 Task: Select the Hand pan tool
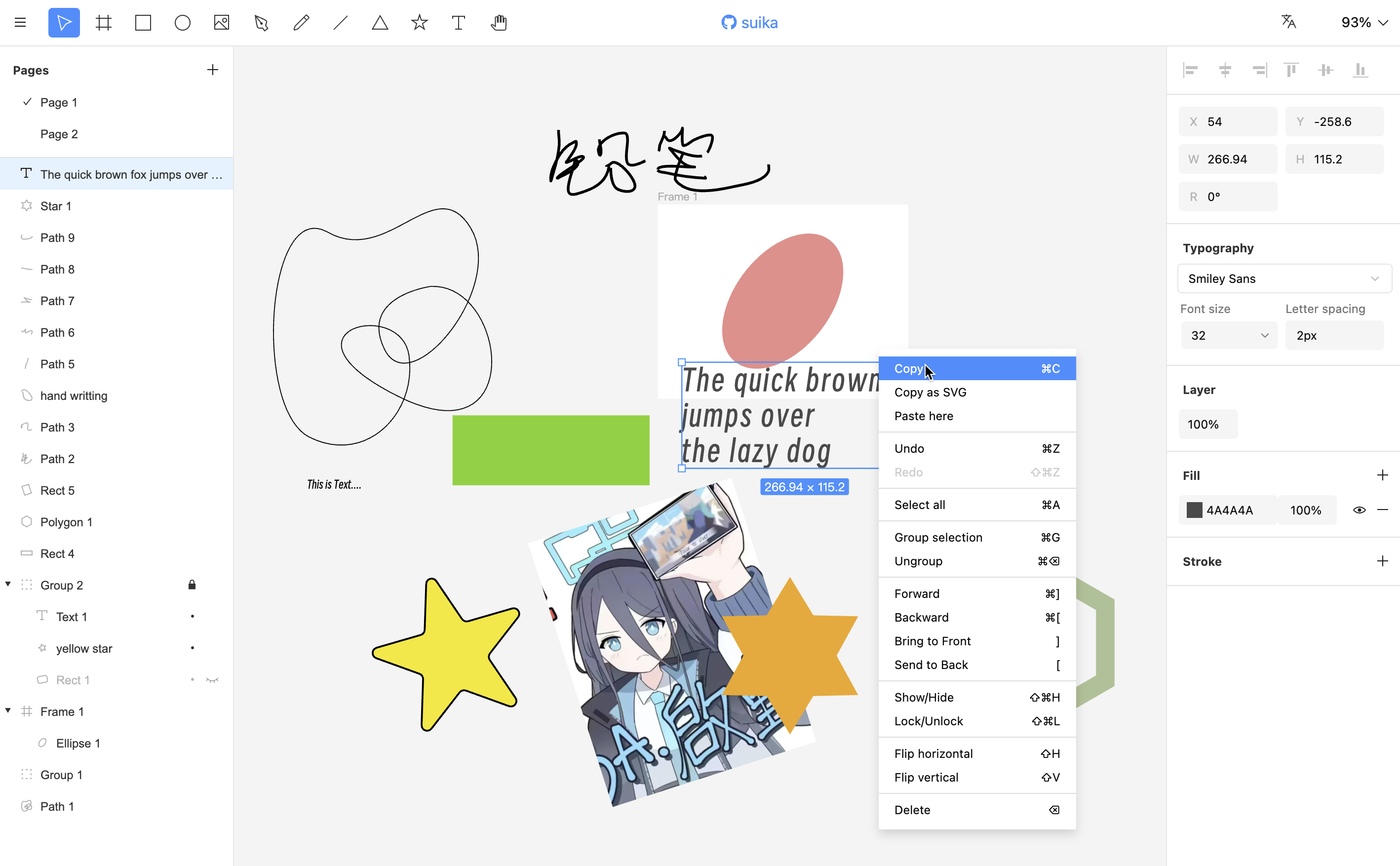pos(499,22)
